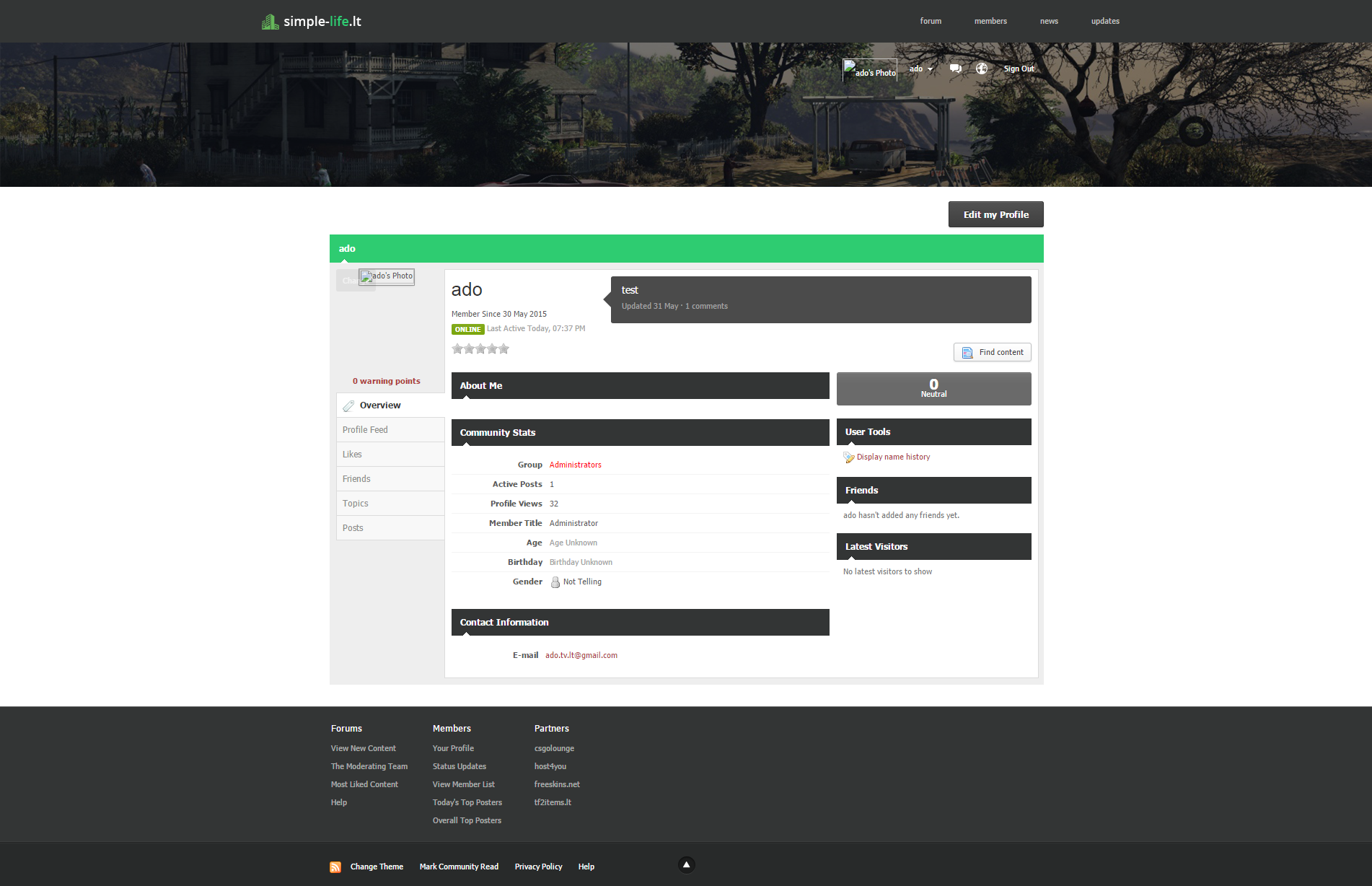Click the RSS feed icon in footer

[x=335, y=867]
